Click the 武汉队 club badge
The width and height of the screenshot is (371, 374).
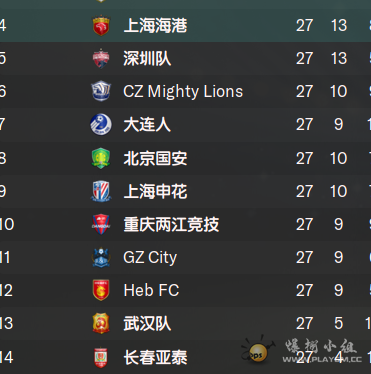click(101, 323)
